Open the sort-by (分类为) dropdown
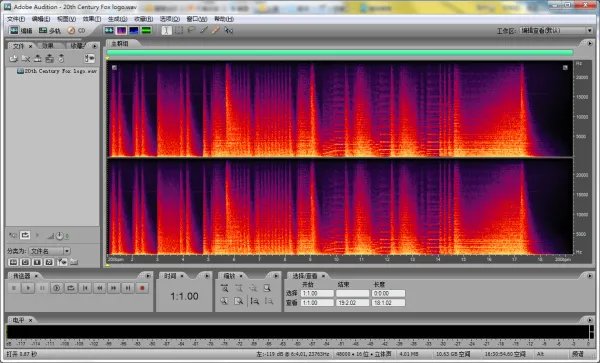 (x=50, y=251)
